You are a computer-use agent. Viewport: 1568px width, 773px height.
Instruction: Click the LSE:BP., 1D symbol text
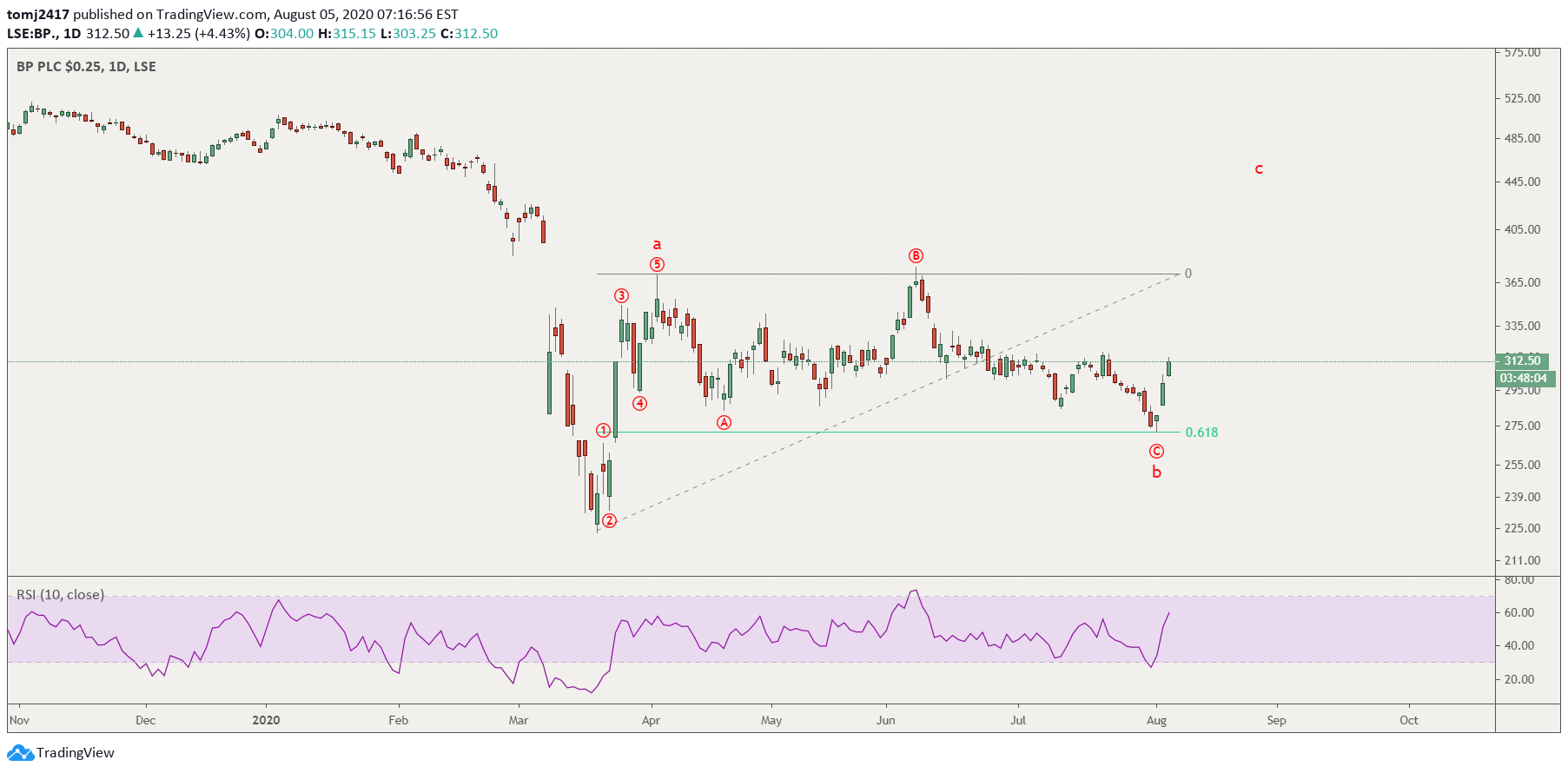44,34
